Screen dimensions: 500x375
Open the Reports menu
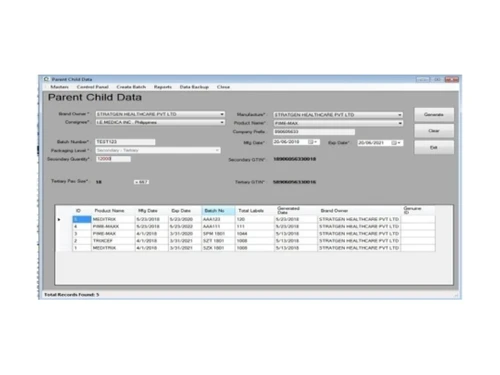pos(163,87)
